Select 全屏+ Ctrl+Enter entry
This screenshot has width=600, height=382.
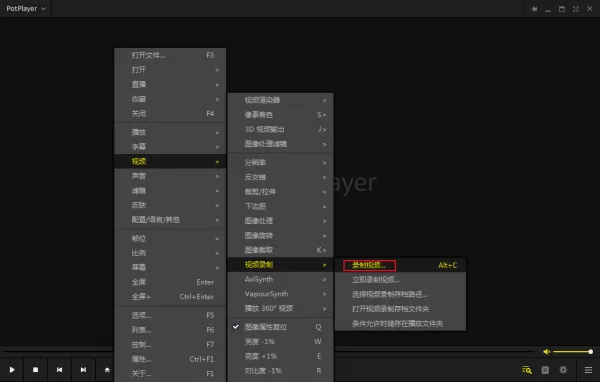170,297
